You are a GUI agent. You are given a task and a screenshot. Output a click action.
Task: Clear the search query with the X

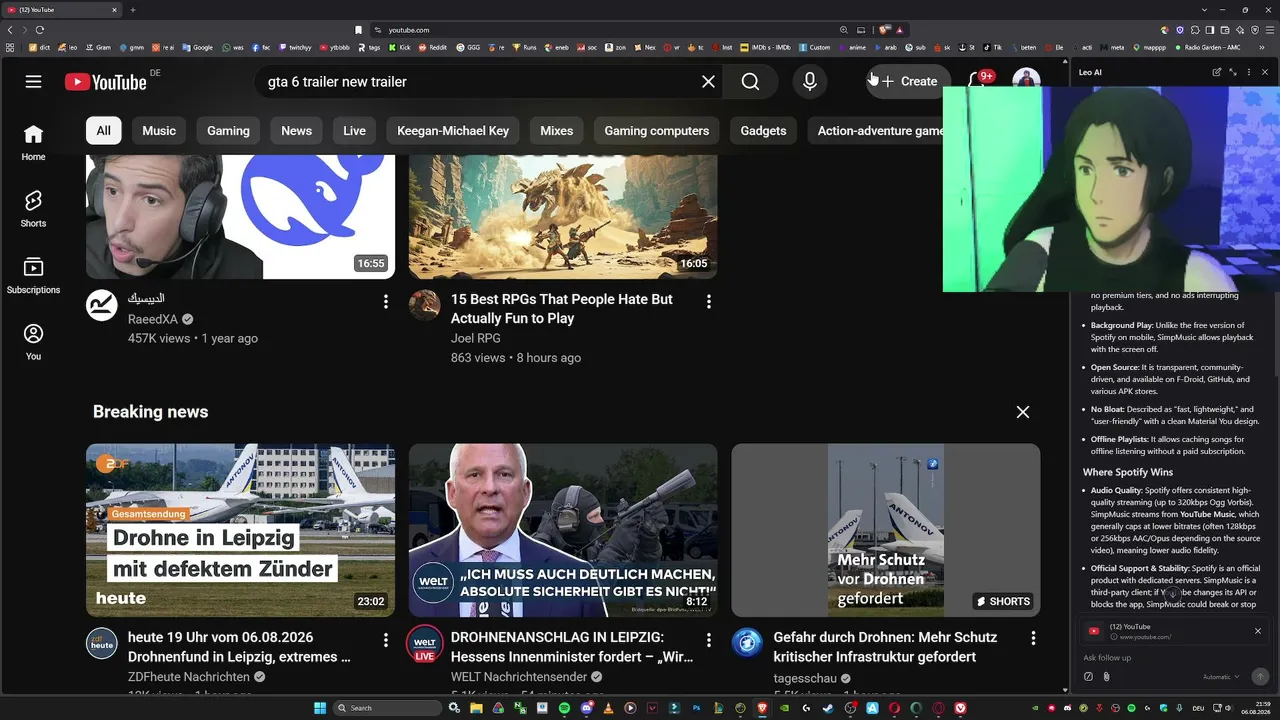[708, 82]
